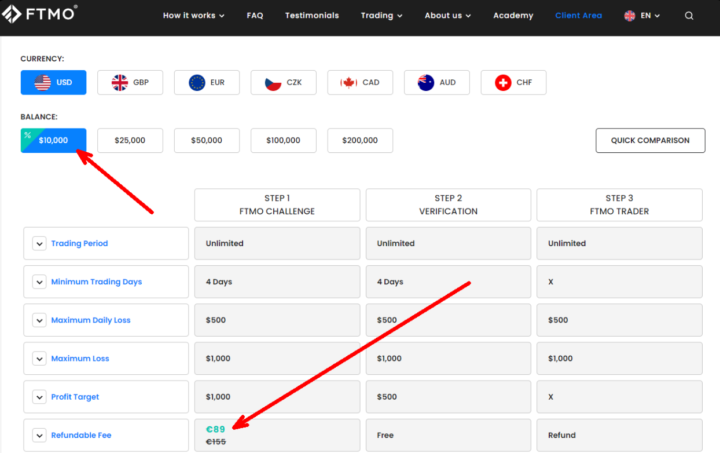Expand the Refundable Fee chevron

click(39, 435)
